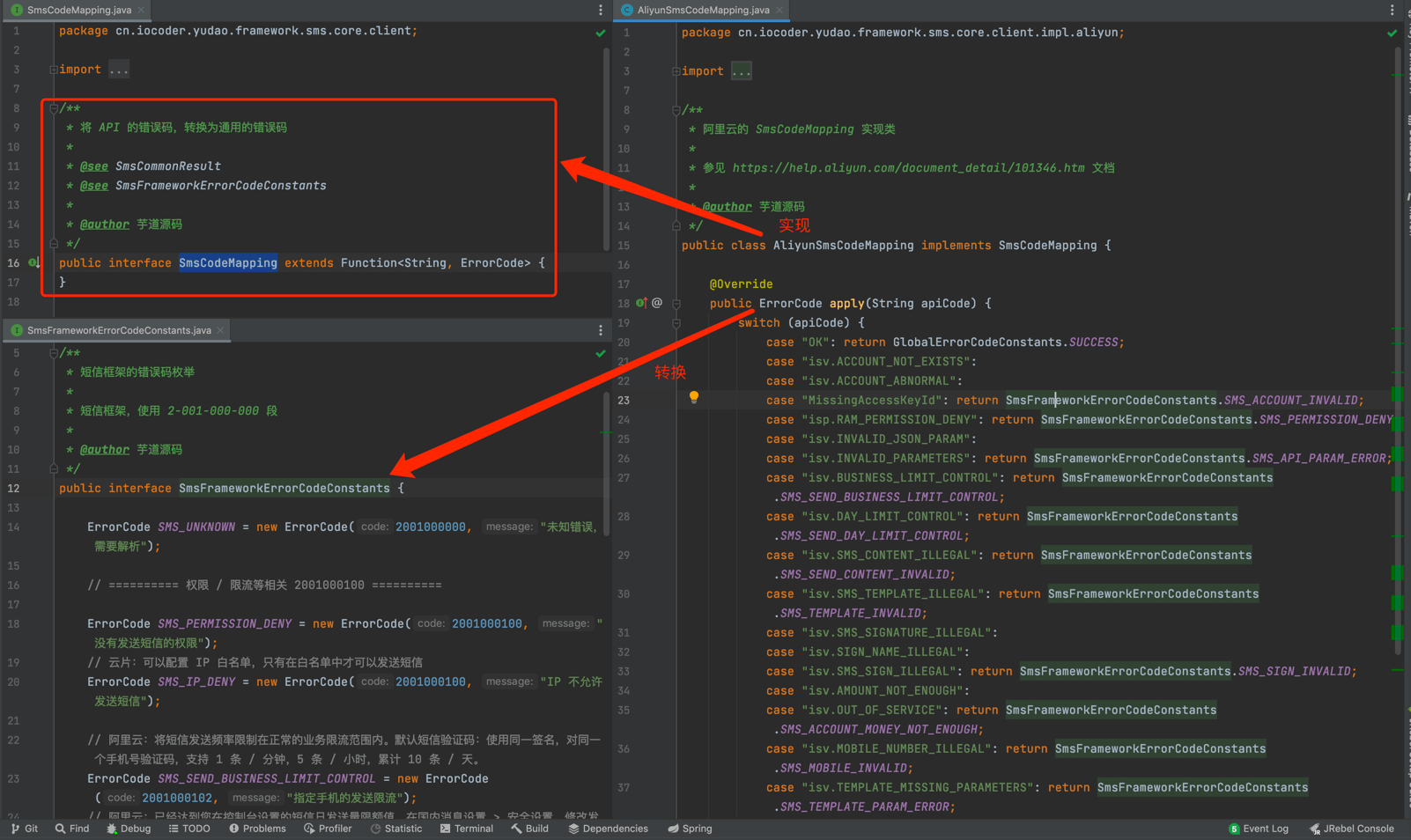Image resolution: width=1411 pixels, height=840 pixels.
Task: Close the SmsCodeMapping.java tab
Action: 141,11
